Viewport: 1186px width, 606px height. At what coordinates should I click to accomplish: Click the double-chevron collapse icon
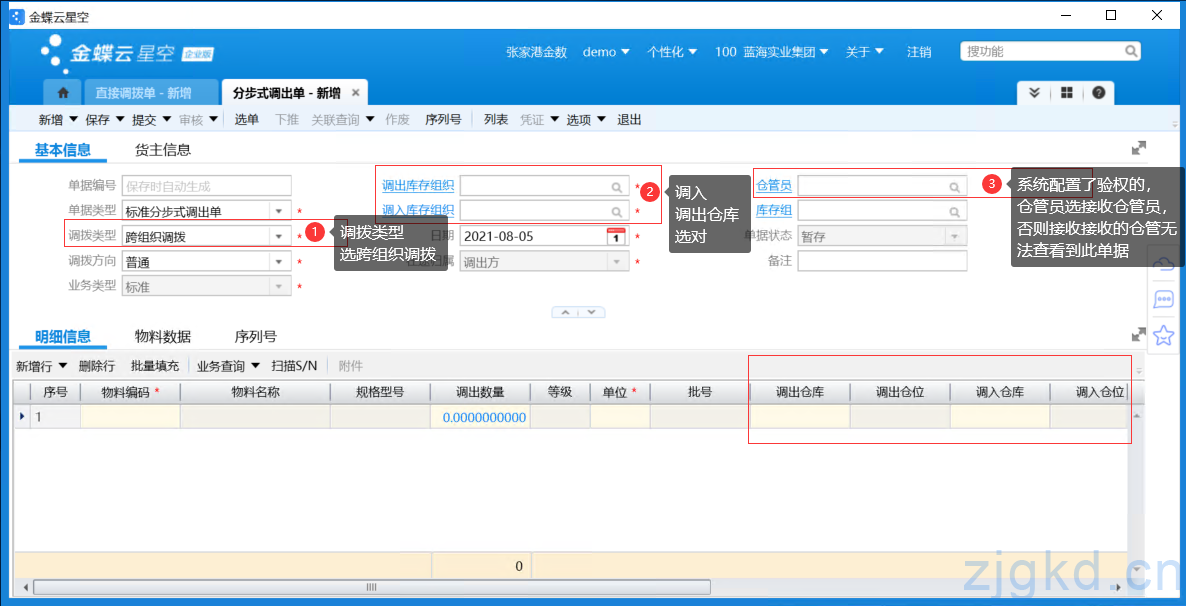pyautogui.click(x=1035, y=93)
